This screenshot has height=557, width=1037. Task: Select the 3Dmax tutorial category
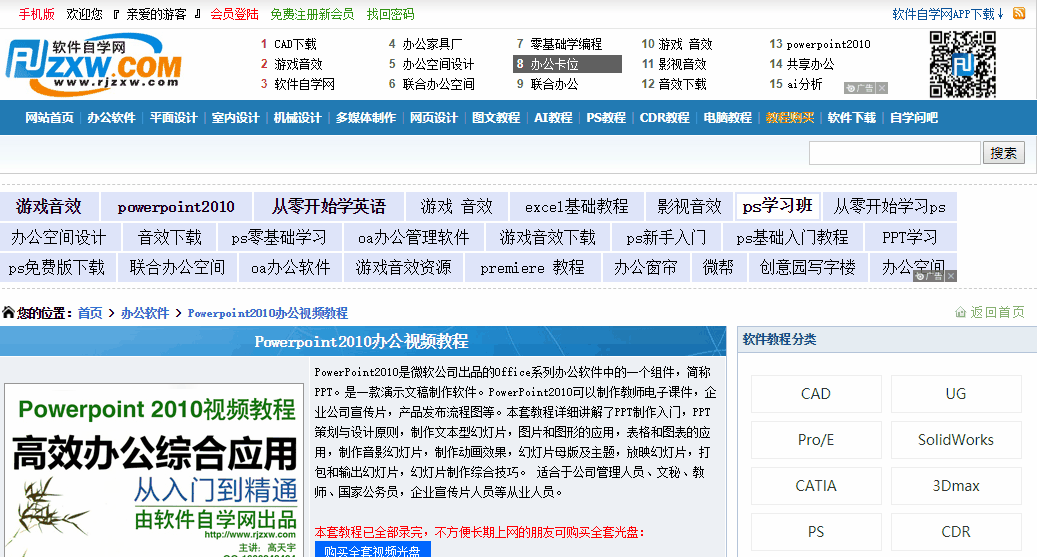click(x=956, y=486)
